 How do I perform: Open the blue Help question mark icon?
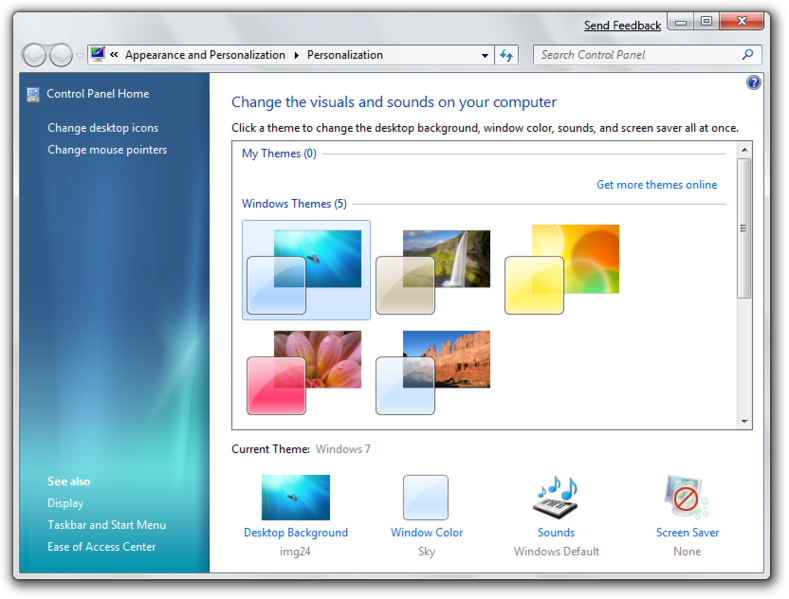(x=753, y=83)
